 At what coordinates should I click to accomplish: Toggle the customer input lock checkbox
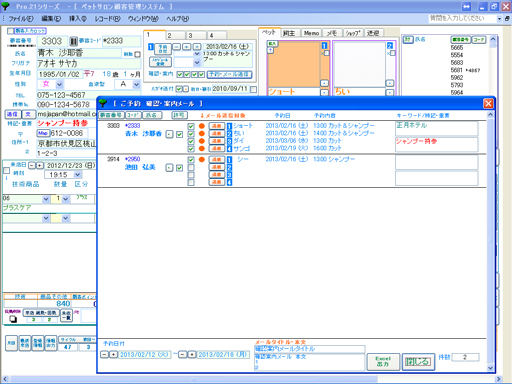pyautogui.click(x=10, y=31)
